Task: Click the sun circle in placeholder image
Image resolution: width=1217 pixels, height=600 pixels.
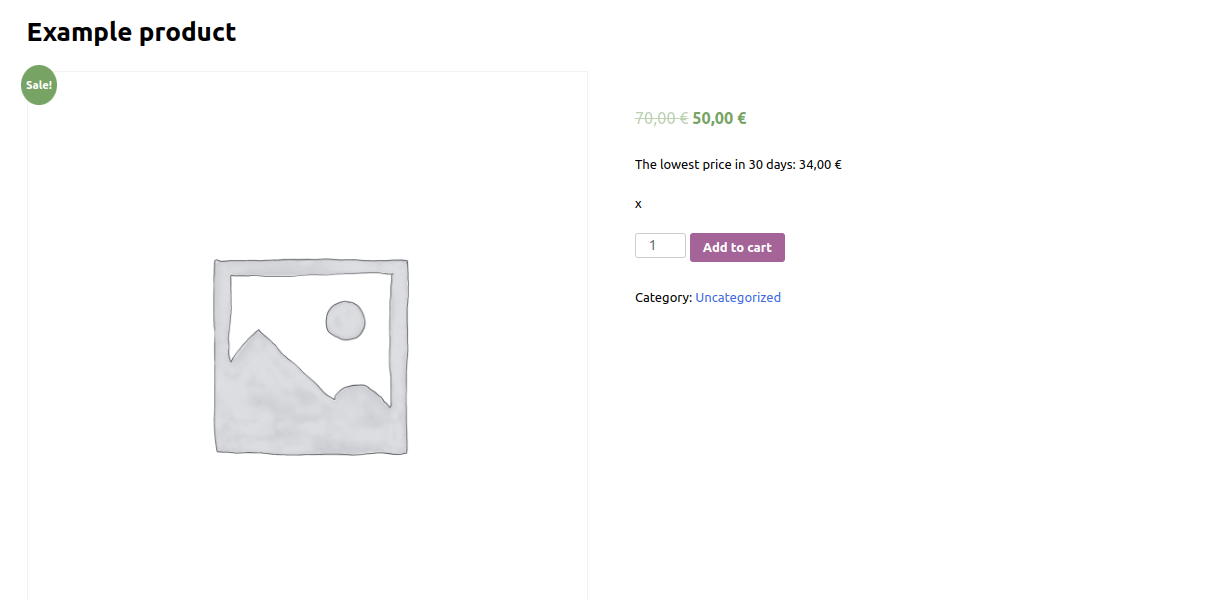Action: [x=345, y=320]
